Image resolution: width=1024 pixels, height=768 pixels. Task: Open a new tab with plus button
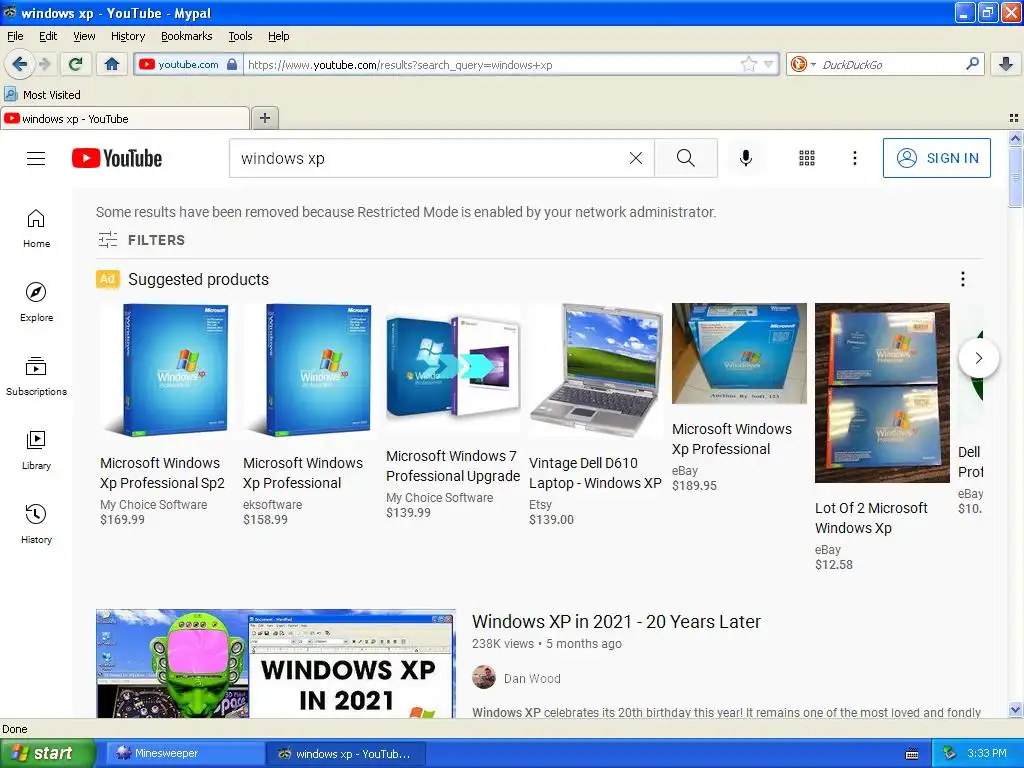coord(264,118)
